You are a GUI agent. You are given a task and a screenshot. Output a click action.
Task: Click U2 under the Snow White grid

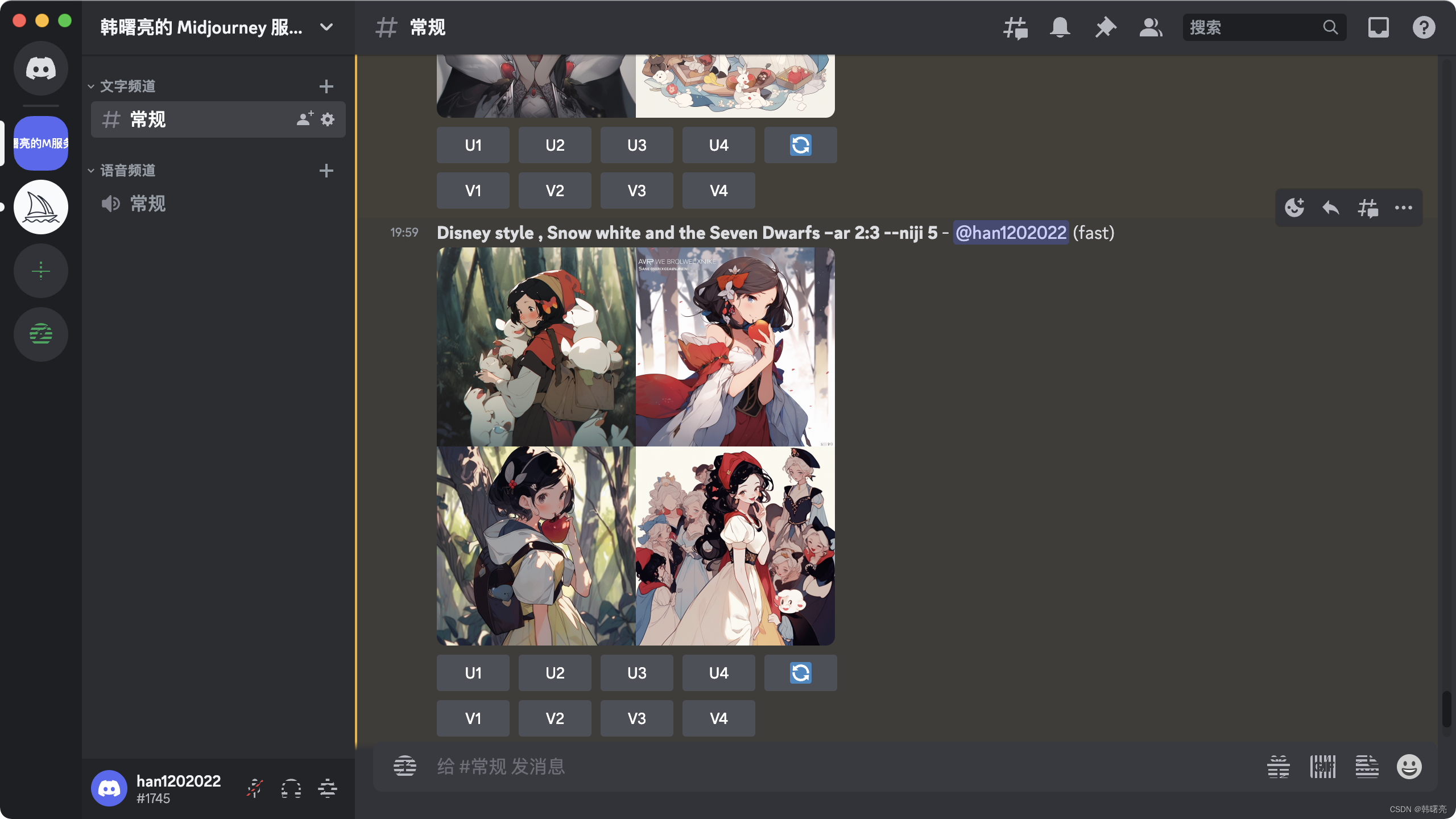(555, 673)
